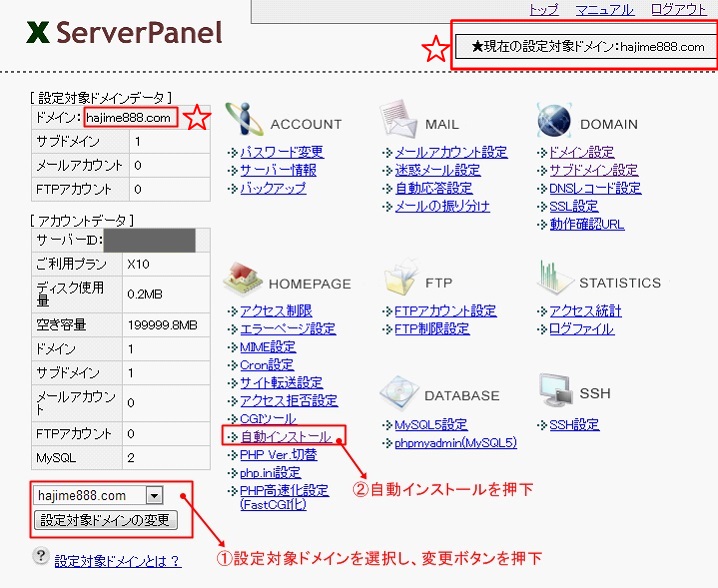Open 設定対象ドメインとは？ help link
Image resolution: width=718 pixels, height=588 pixels.
pos(118,561)
